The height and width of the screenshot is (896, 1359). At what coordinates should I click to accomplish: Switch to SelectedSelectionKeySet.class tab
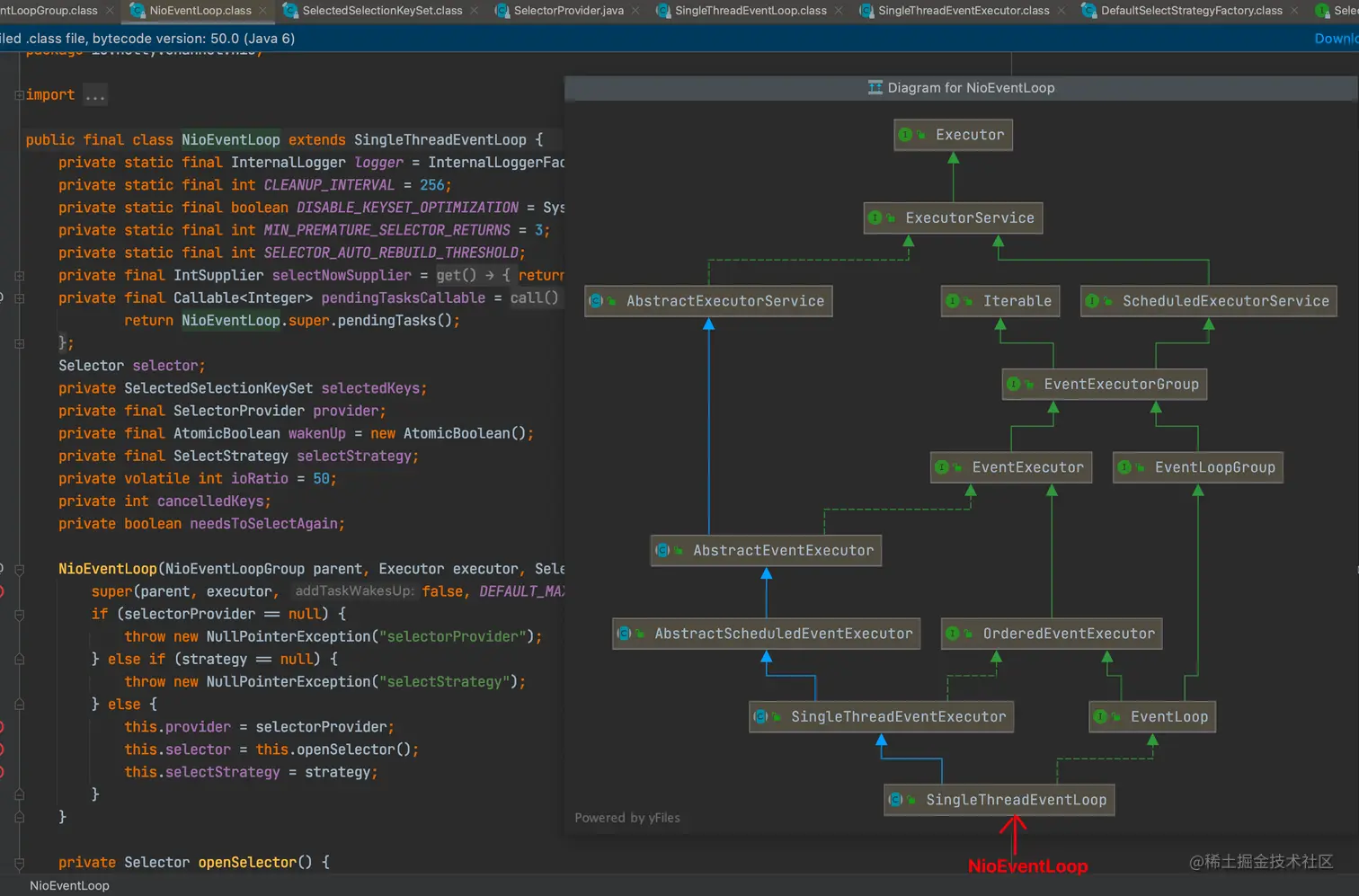pyautogui.click(x=381, y=11)
